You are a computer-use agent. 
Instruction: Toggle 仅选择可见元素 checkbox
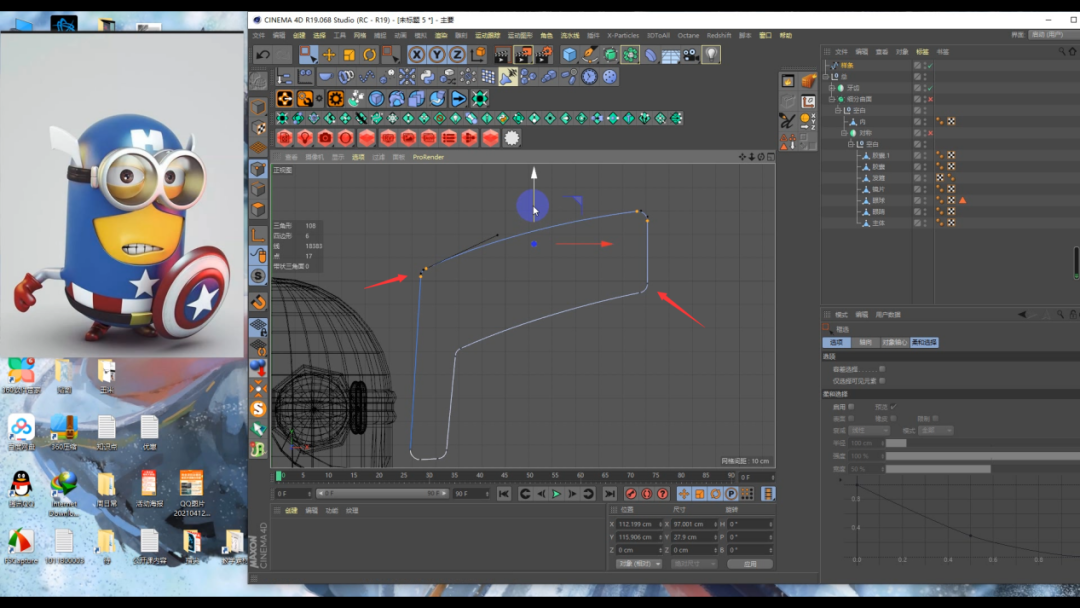pos(882,381)
